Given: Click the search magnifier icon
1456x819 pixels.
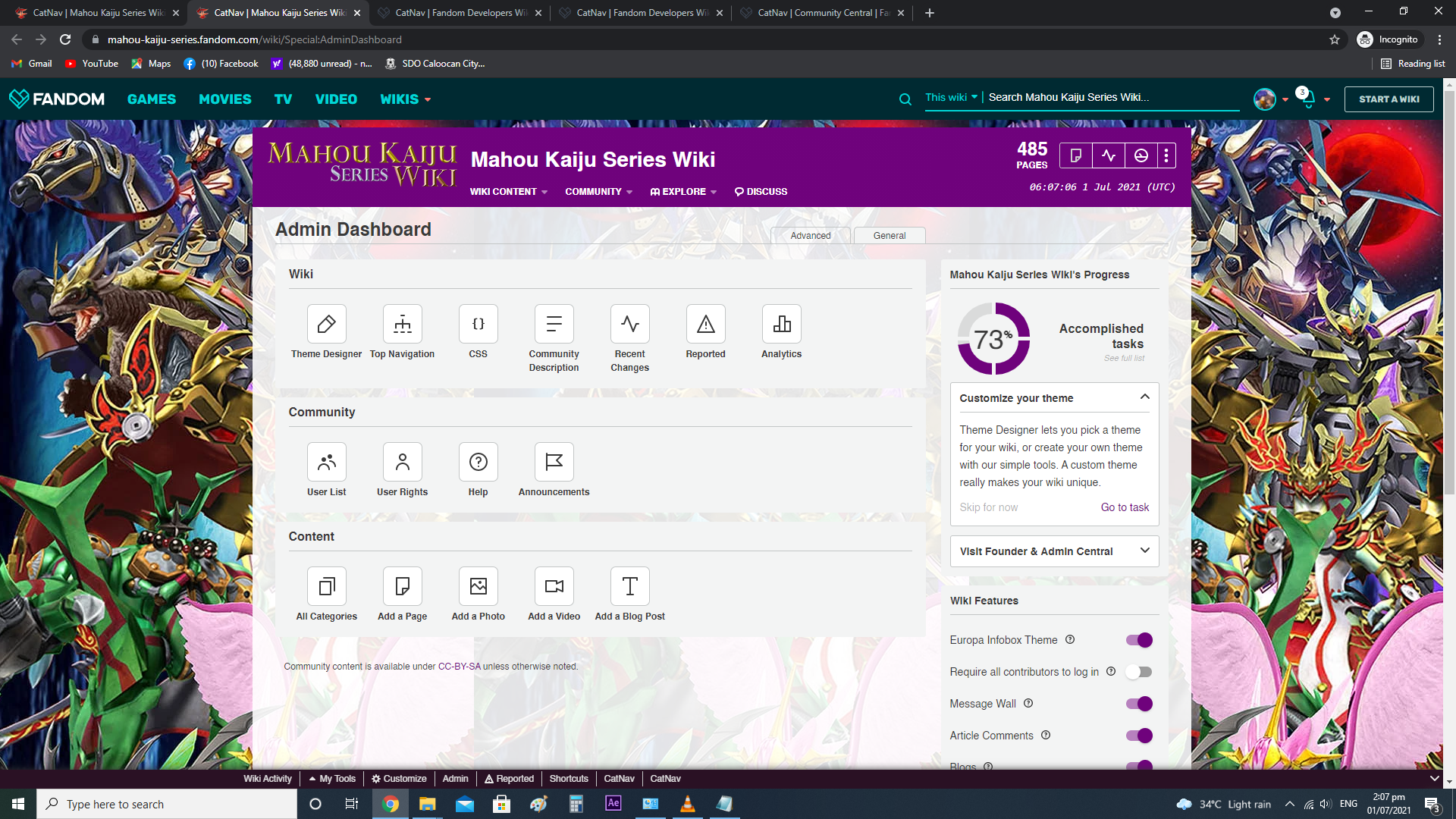Looking at the screenshot, I should click(x=905, y=99).
